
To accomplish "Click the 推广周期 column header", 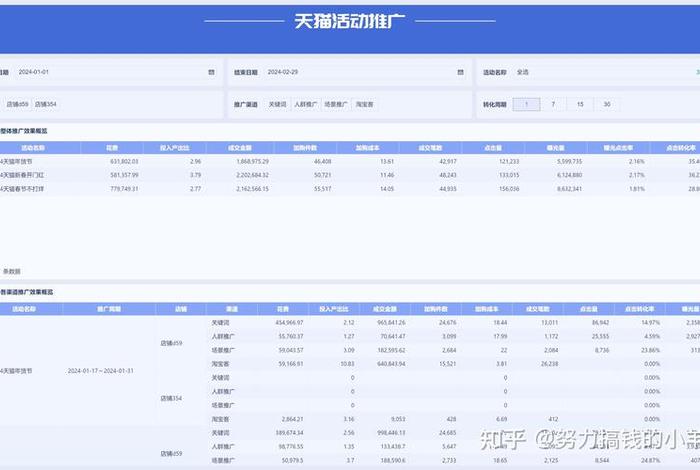I will coord(109,309).
